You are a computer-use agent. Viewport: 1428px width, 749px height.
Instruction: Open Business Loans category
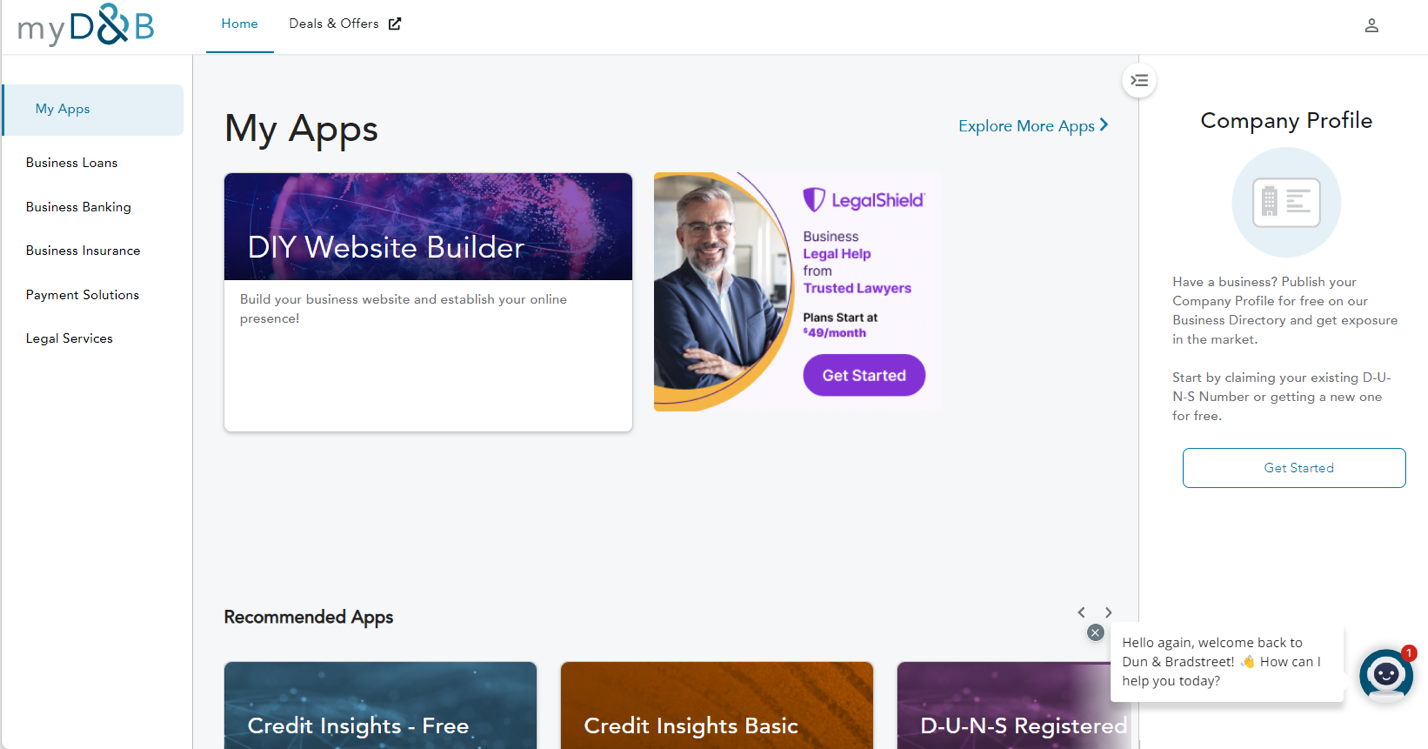coord(72,163)
